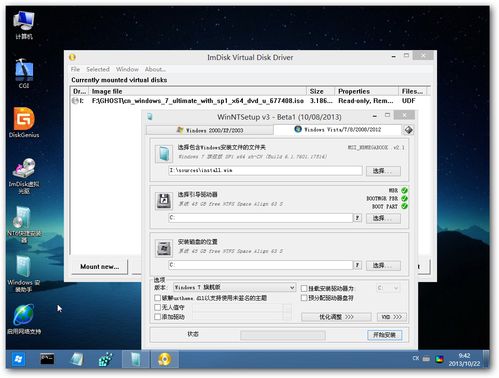Open the dotted-squares taskbar icon

coord(105,359)
